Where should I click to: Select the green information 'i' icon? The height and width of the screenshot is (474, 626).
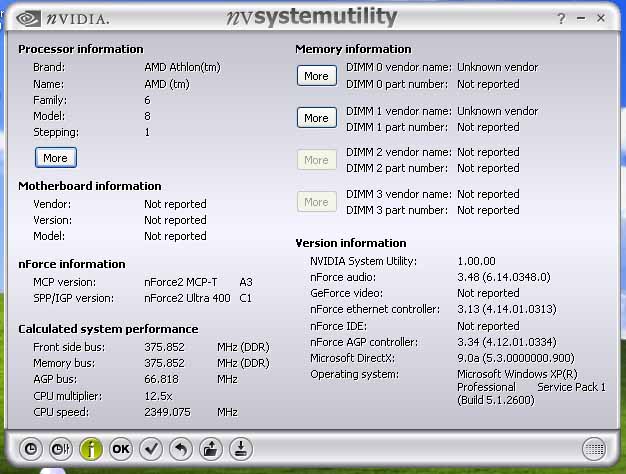tap(91, 449)
